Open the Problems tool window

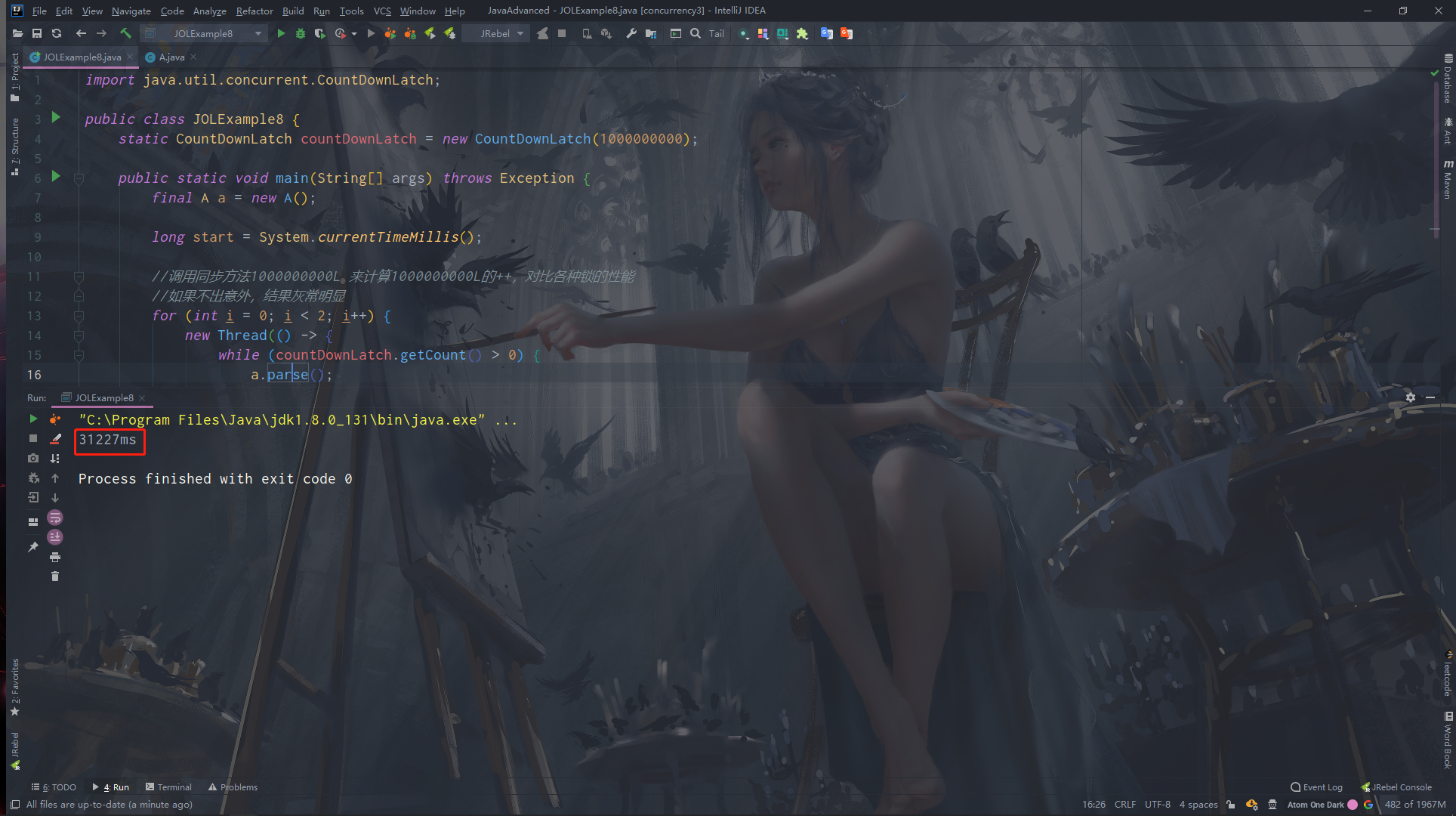click(x=233, y=787)
